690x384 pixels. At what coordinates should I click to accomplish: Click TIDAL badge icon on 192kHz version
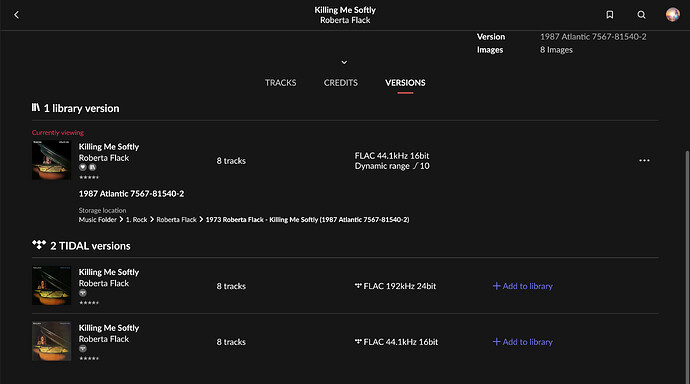pyautogui.click(x=82, y=293)
